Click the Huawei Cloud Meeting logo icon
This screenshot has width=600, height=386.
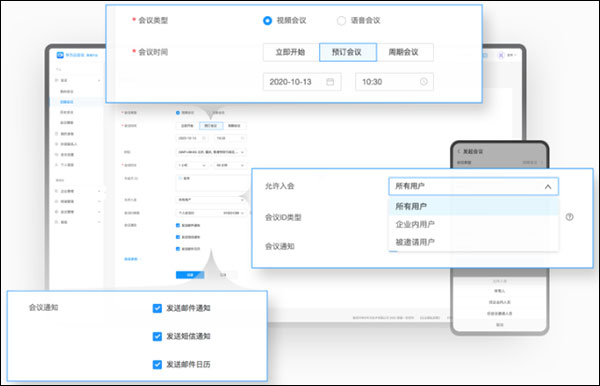[x=60, y=55]
